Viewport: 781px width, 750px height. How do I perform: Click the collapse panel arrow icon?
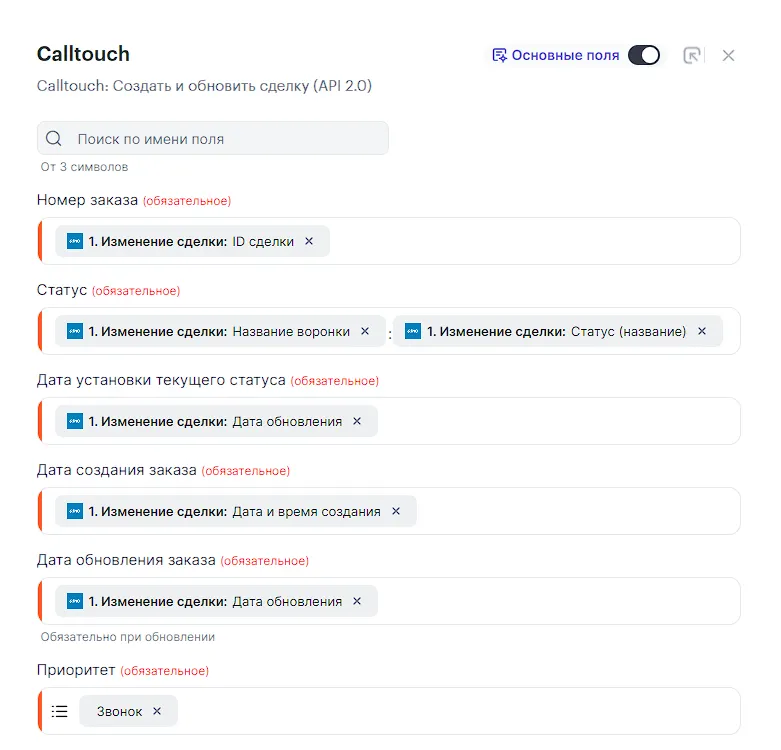click(x=691, y=56)
